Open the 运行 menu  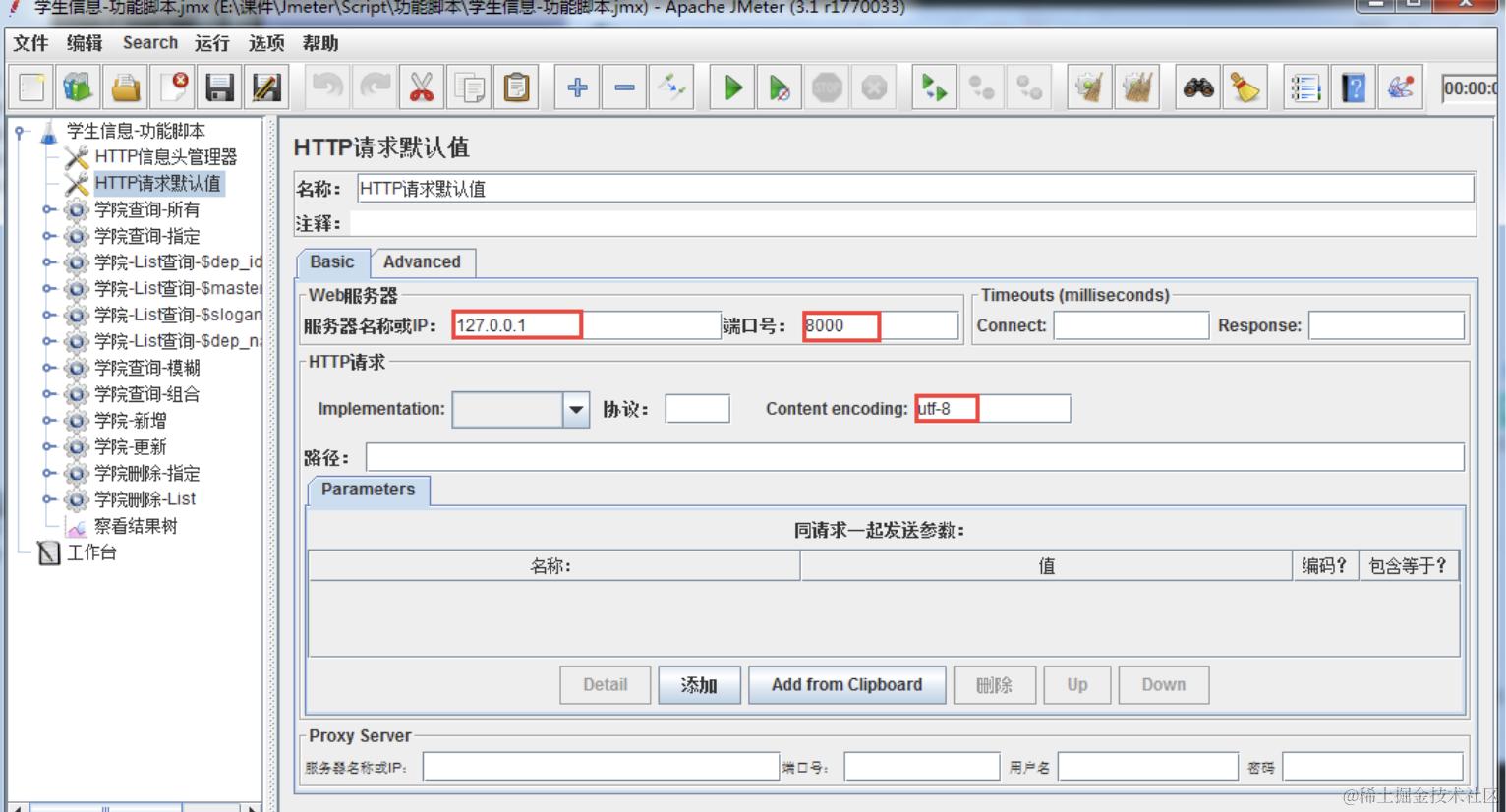(212, 43)
